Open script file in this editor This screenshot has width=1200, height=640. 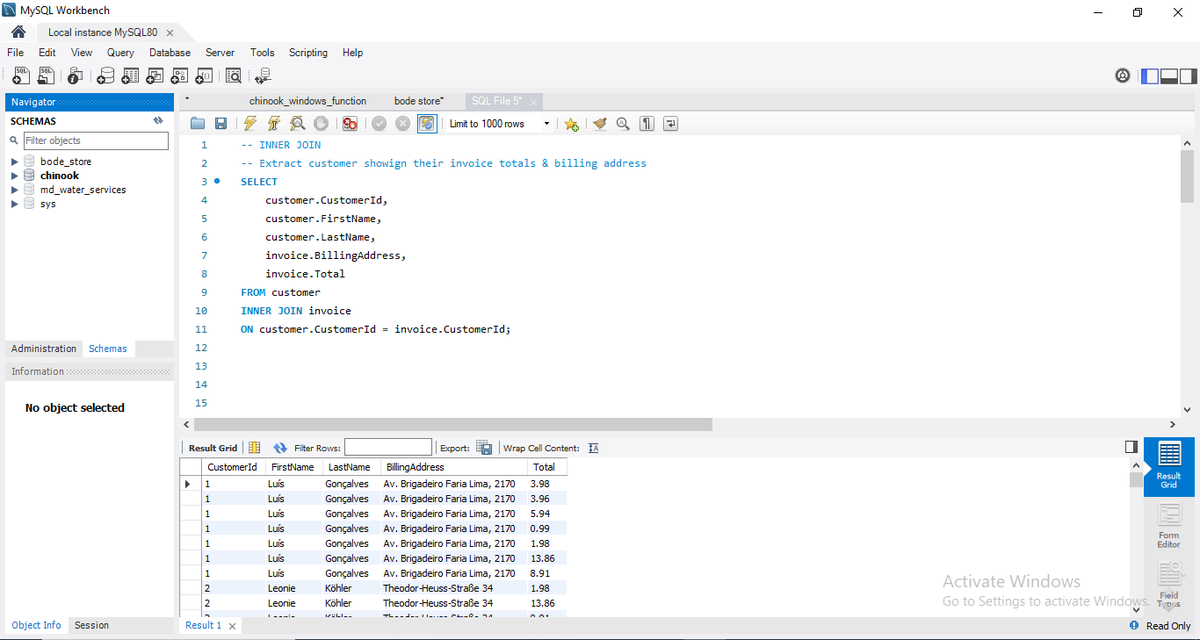coord(198,124)
